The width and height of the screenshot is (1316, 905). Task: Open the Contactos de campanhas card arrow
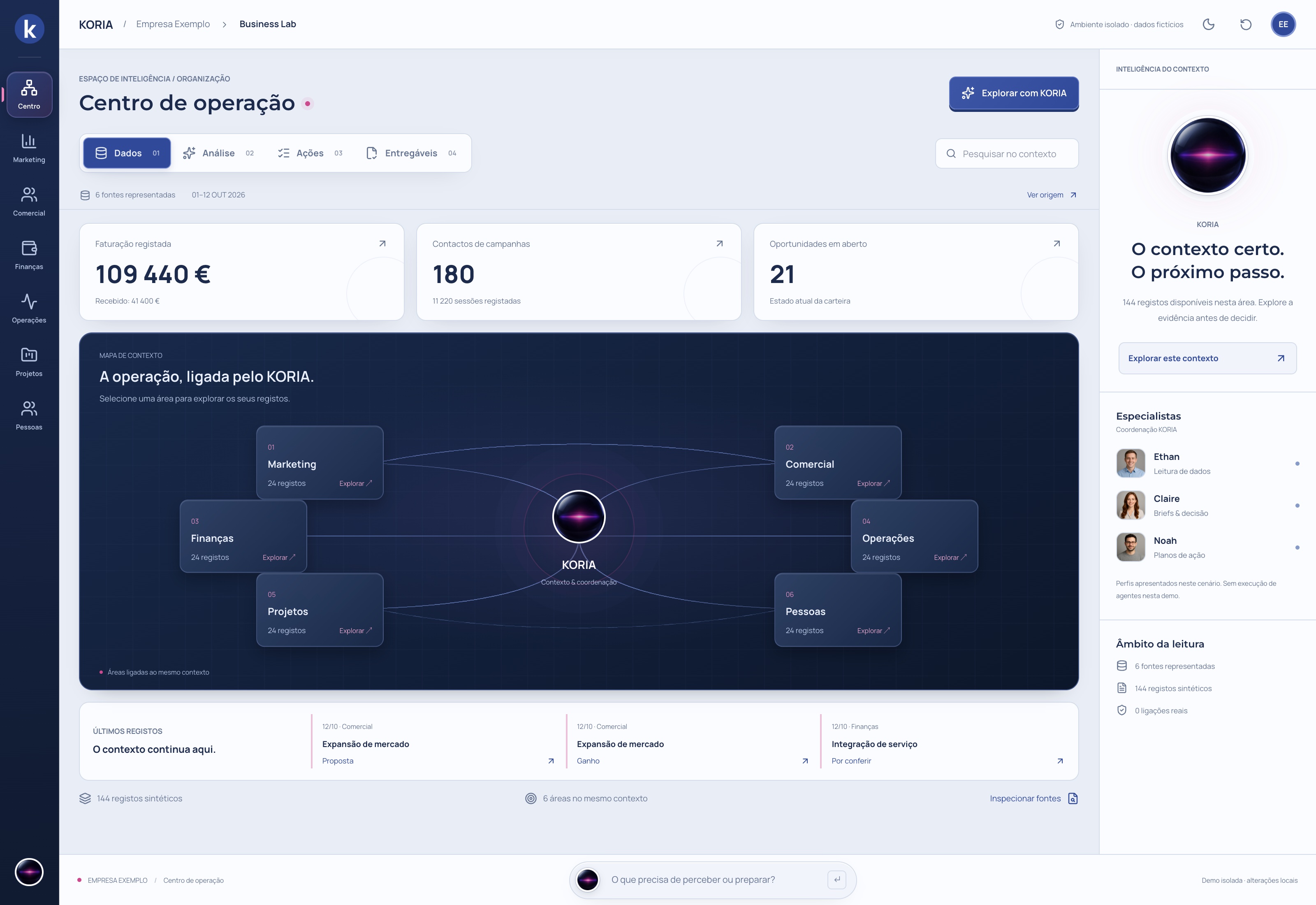click(720, 244)
